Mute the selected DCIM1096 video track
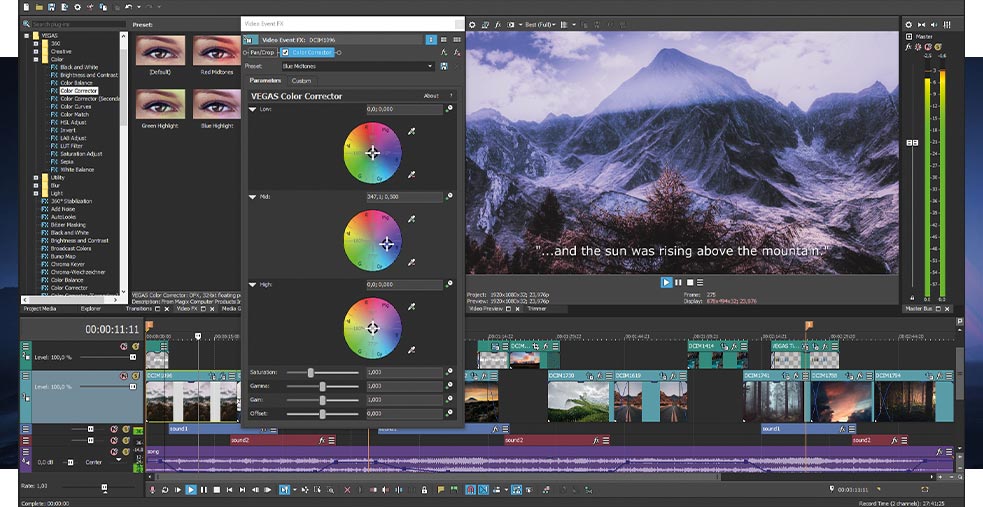Image resolution: width=983 pixels, height=507 pixels. (124, 376)
